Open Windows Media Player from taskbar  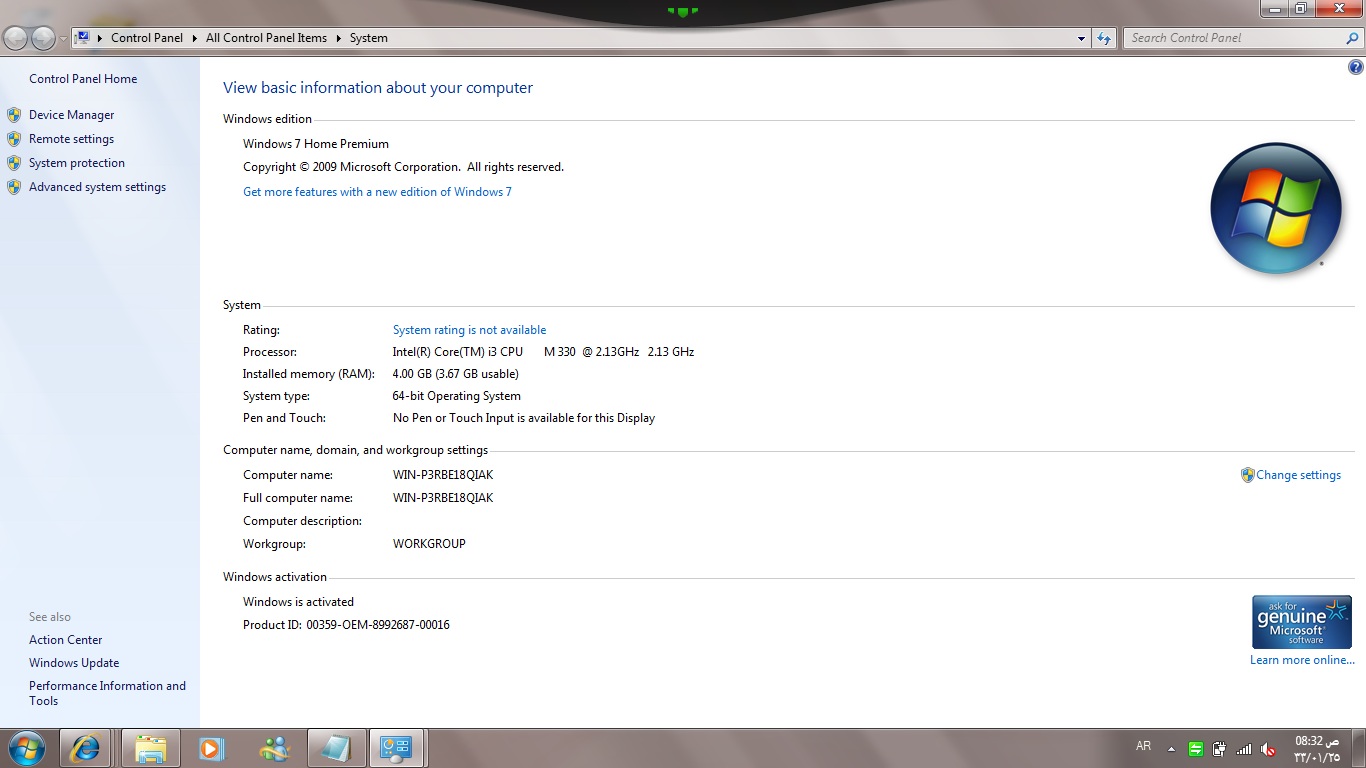(x=210, y=748)
